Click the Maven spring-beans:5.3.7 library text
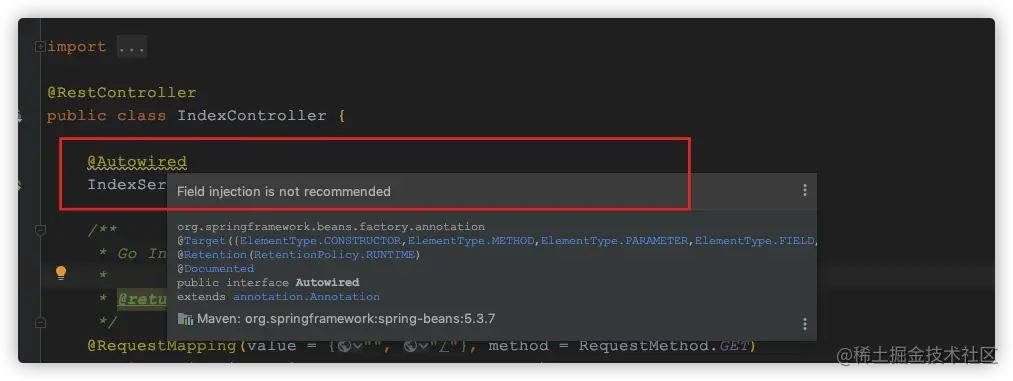The width and height of the screenshot is (1013, 381). (346, 318)
